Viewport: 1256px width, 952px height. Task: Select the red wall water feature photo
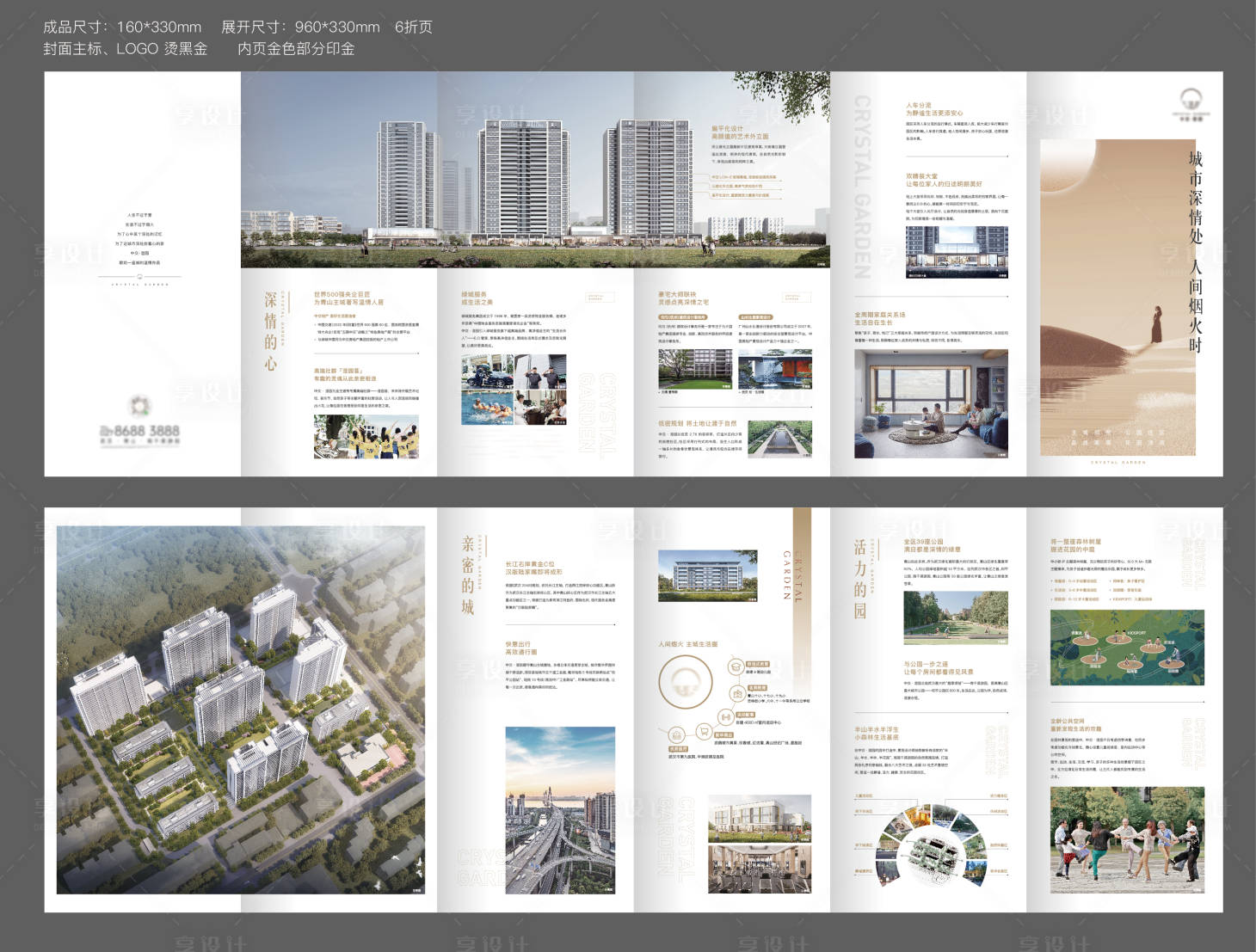coord(775,369)
